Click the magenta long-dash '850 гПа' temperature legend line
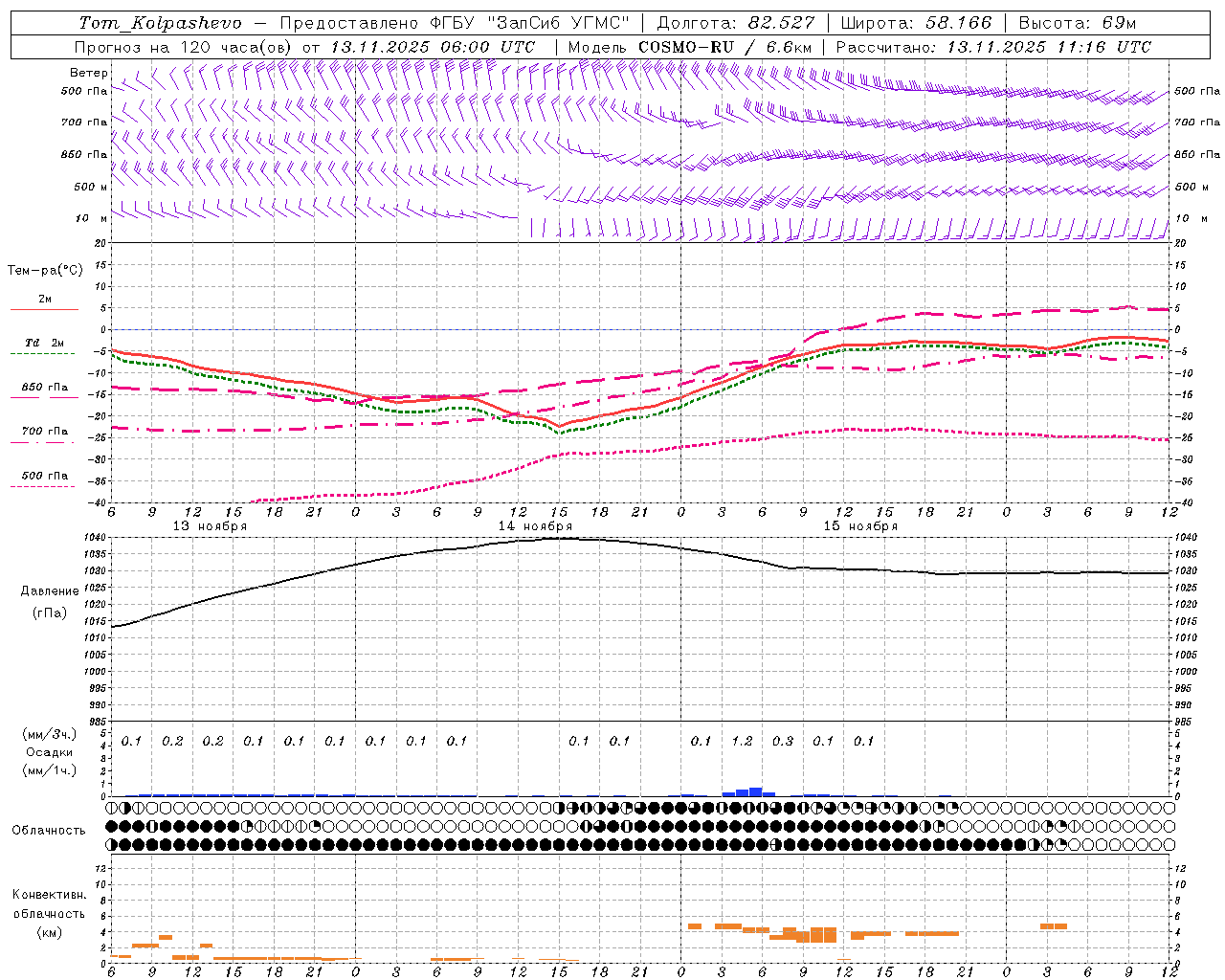 (42, 397)
